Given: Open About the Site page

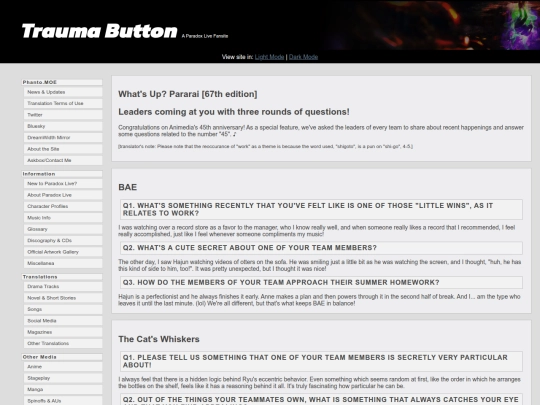Looking at the screenshot, I should (x=63, y=149).
